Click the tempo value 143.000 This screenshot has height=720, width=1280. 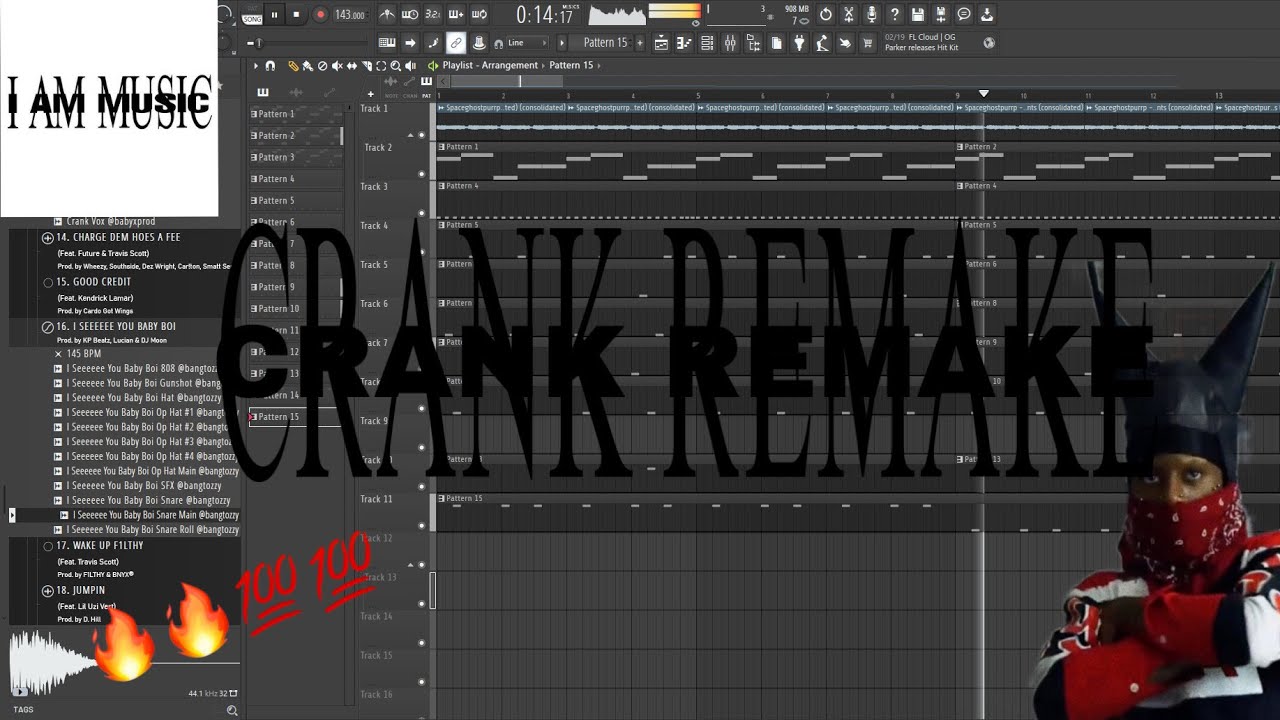[x=350, y=15]
